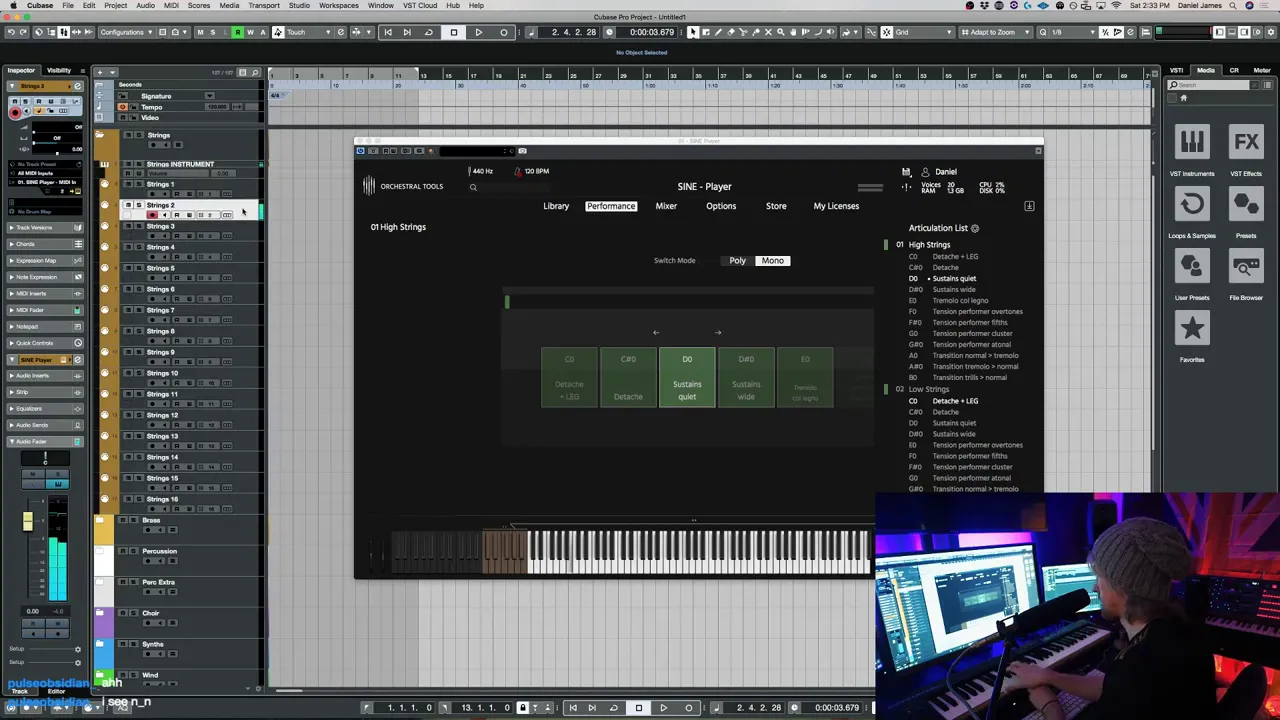
Task: Click the D#0 Sustains wide articulation key
Action: [x=746, y=377]
